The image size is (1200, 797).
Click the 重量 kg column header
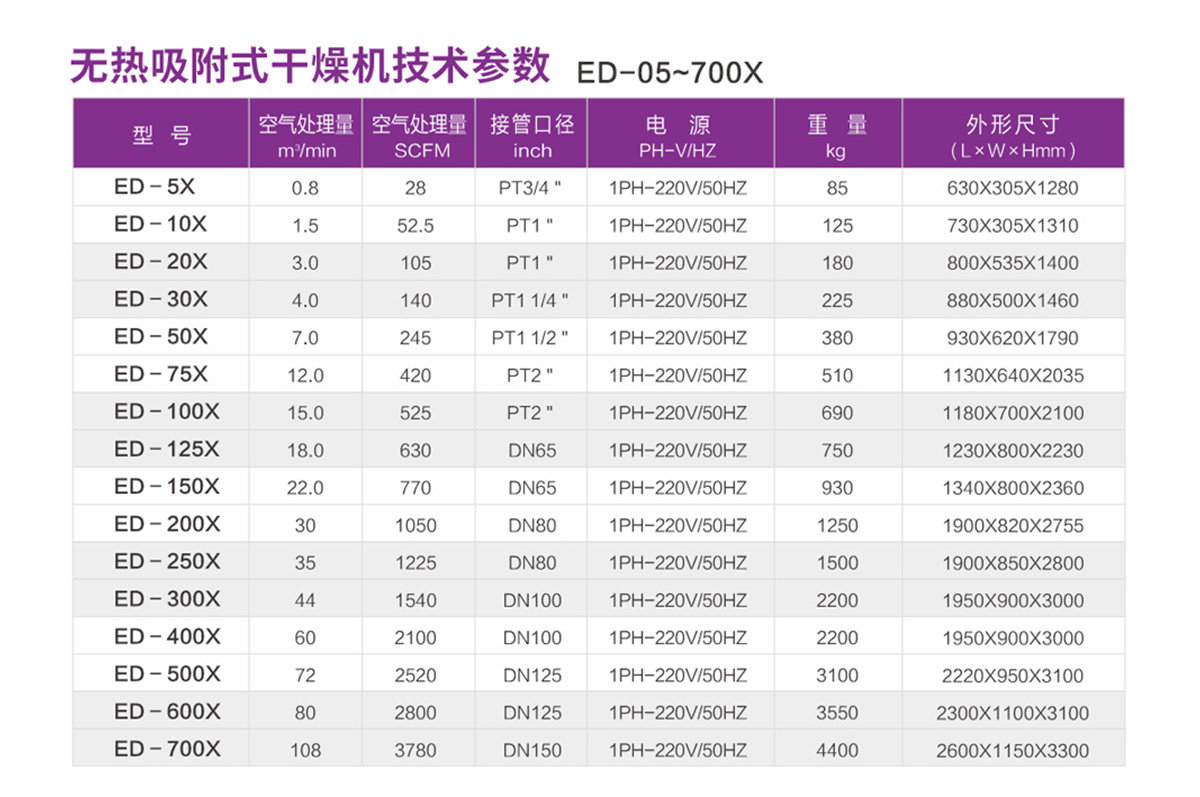coord(837,137)
